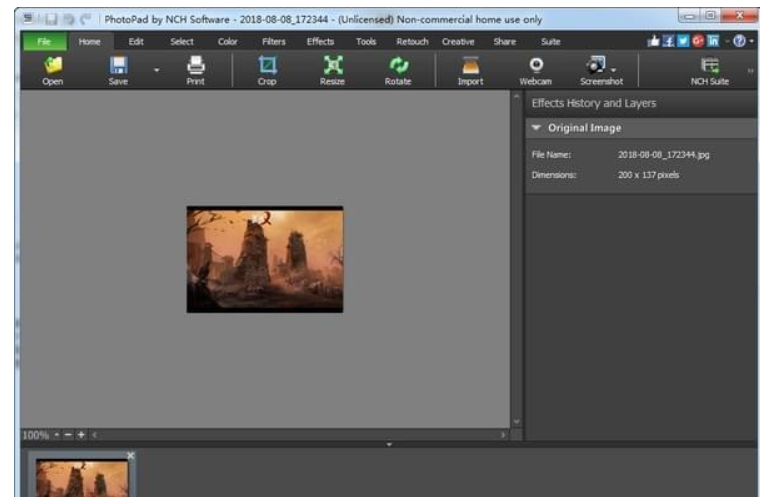The height and width of the screenshot is (497, 760).
Task: Select the Crop tool
Action: click(267, 70)
